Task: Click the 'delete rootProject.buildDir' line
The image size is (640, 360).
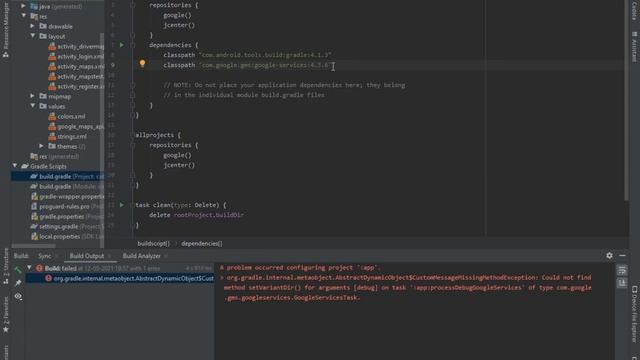Action: (x=196, y=215)
